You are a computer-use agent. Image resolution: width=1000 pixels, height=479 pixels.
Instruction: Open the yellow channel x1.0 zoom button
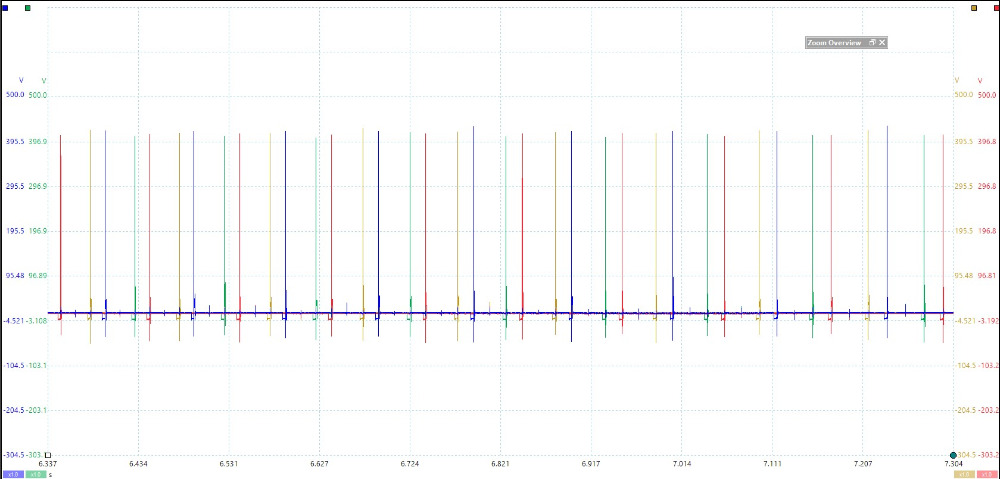[965, 474]
